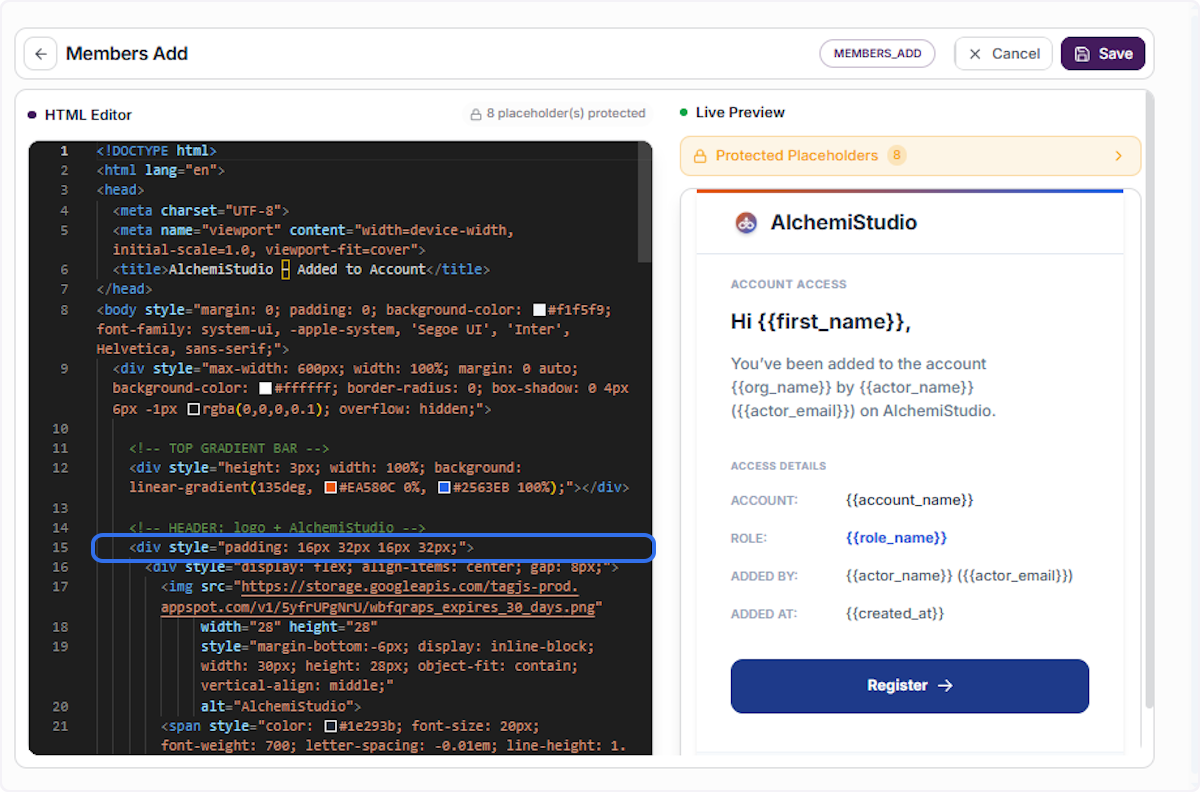Image resolution: width=1200 pixels, height=792 pixels.
Task: Click the page vertical scrollbar at right
Action: click(1149, 400)
